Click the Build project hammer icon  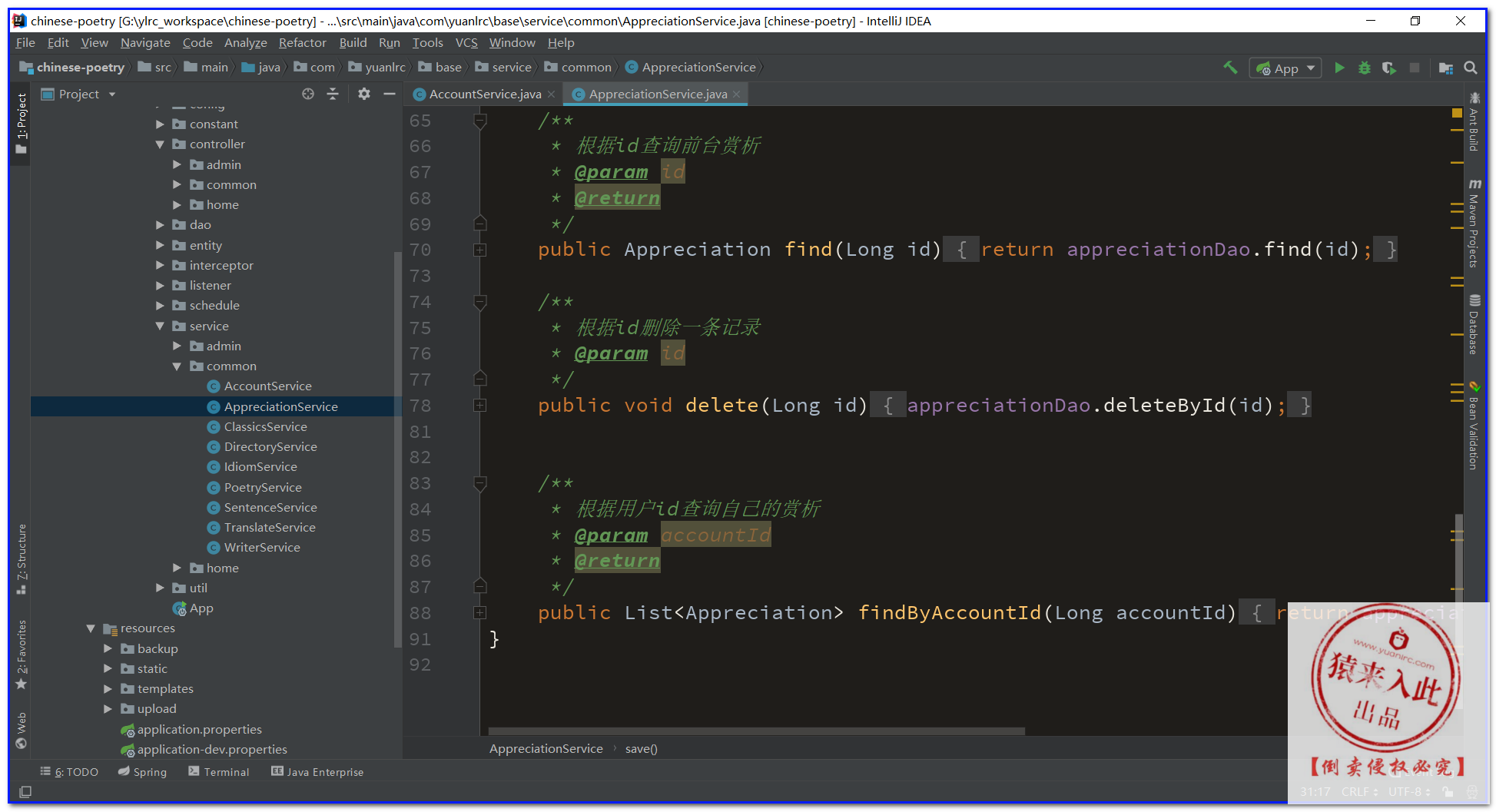tap(1230, 68)
